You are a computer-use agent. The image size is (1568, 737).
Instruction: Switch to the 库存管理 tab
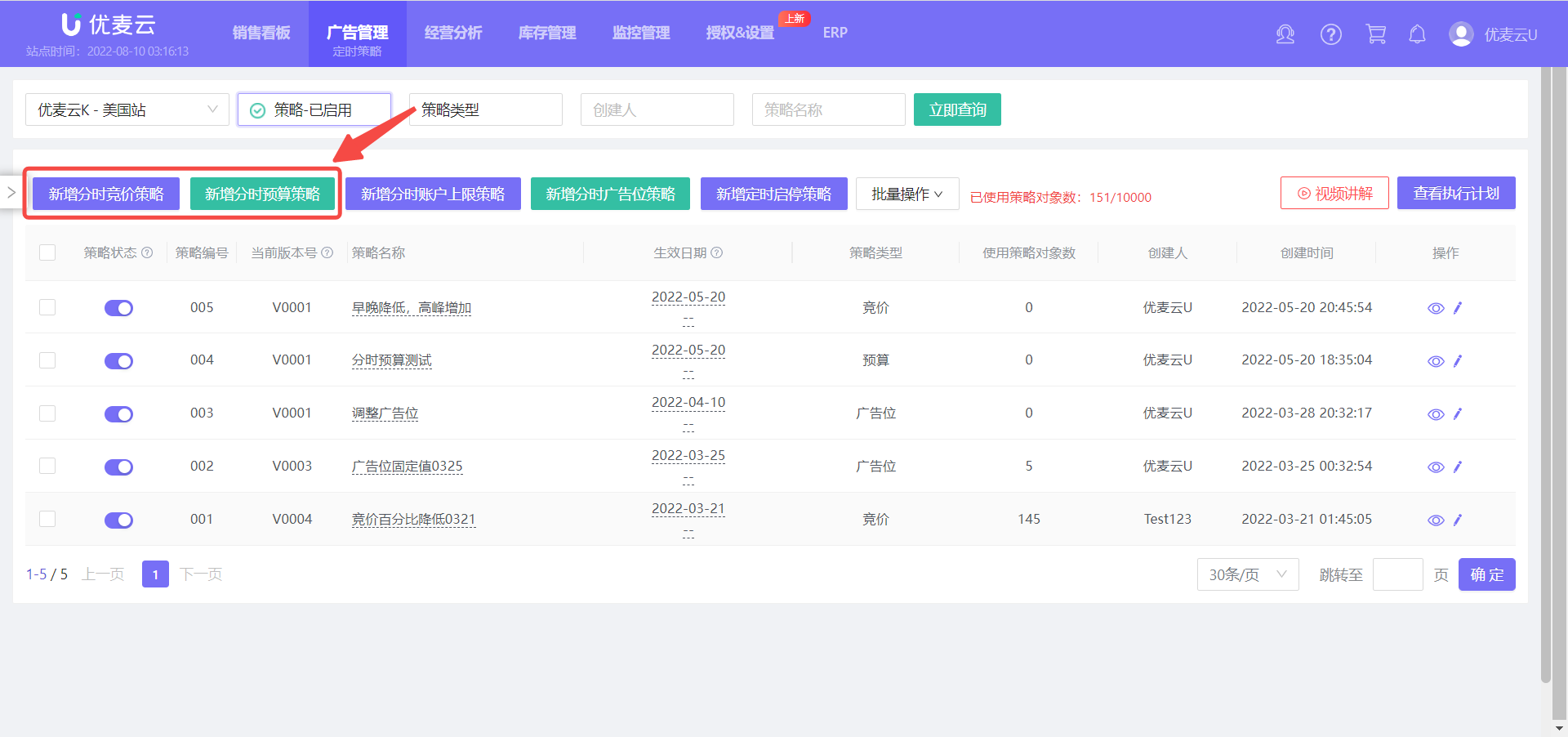click(x=546, y=33)
